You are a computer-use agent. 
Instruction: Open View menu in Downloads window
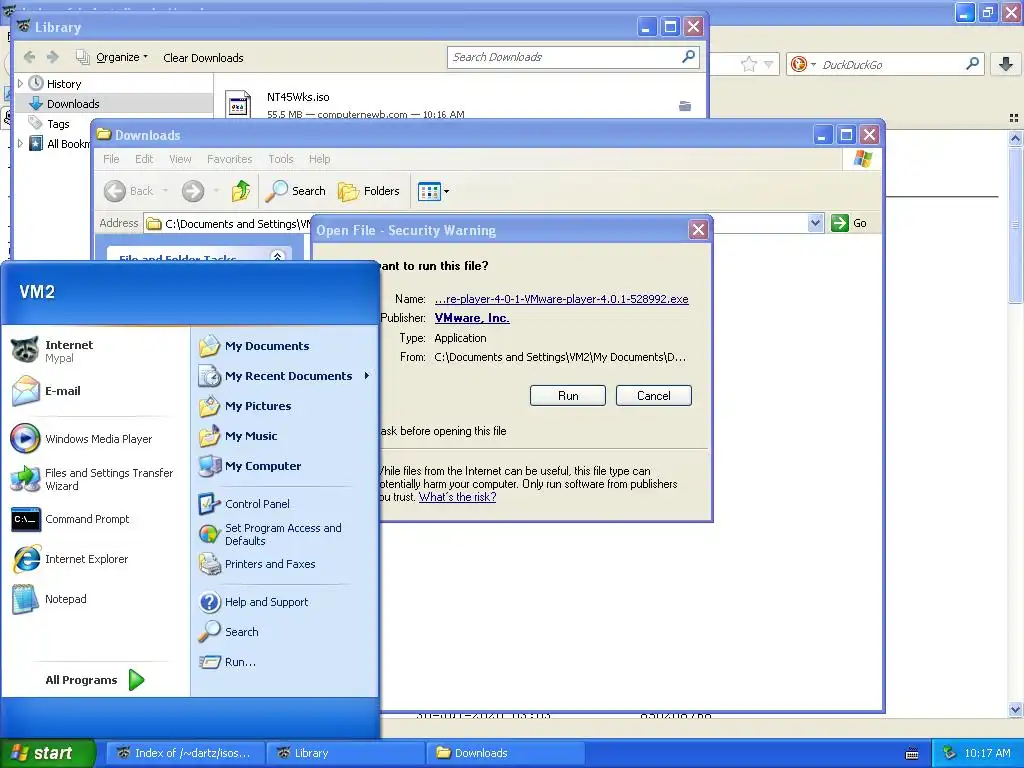(x=180, y=159)
